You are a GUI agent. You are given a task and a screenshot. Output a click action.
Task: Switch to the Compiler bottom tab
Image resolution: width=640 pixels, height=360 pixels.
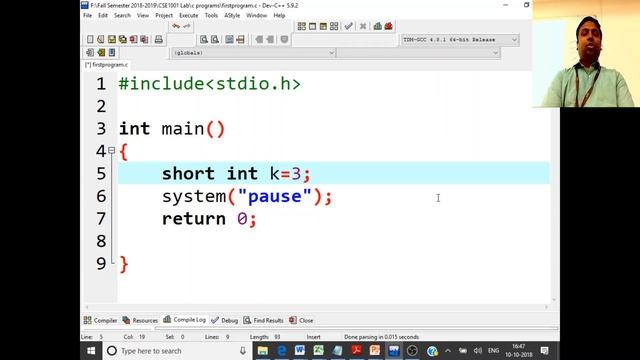point(100,320)
